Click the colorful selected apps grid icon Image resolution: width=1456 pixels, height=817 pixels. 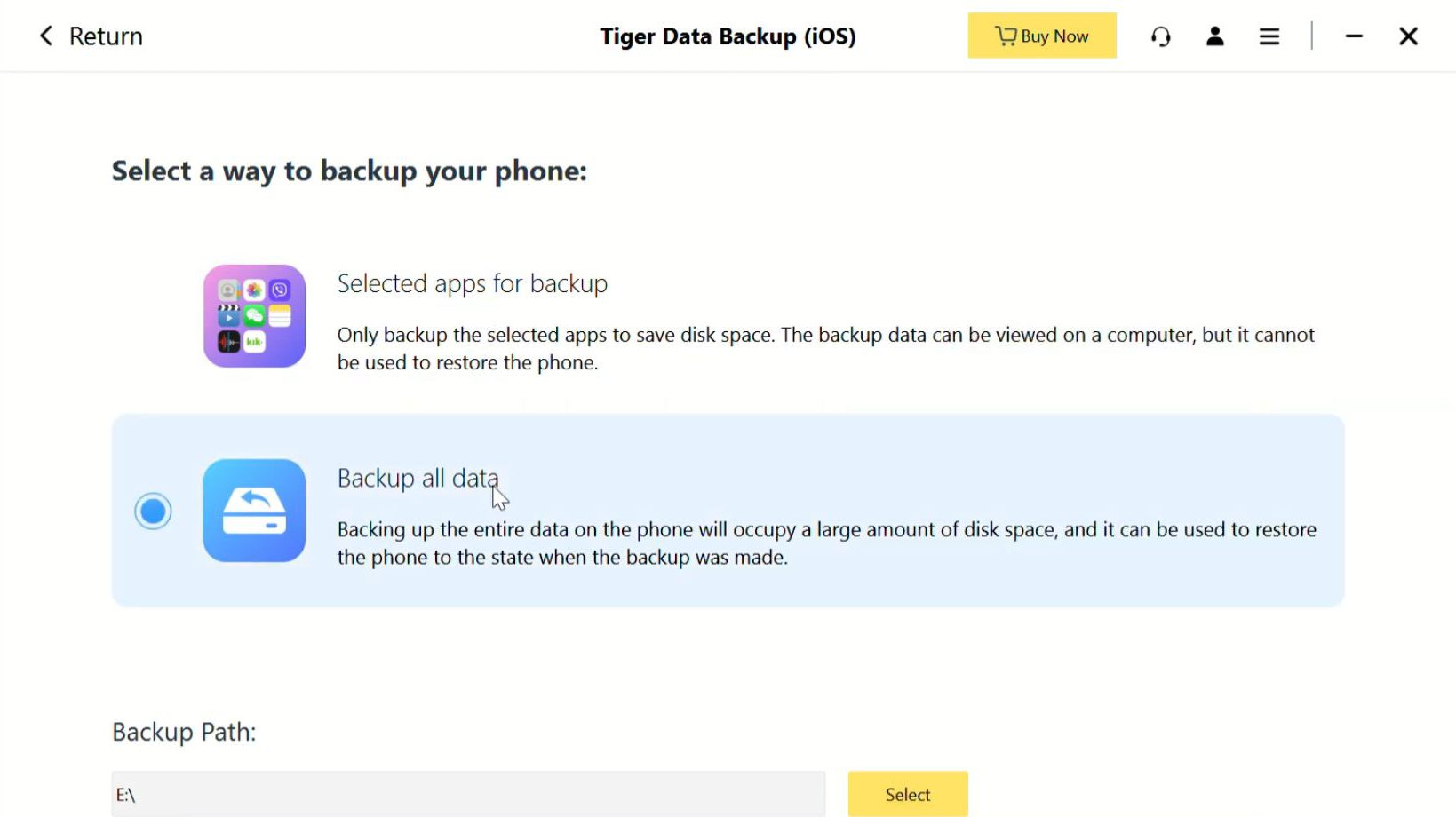point(254,316)
